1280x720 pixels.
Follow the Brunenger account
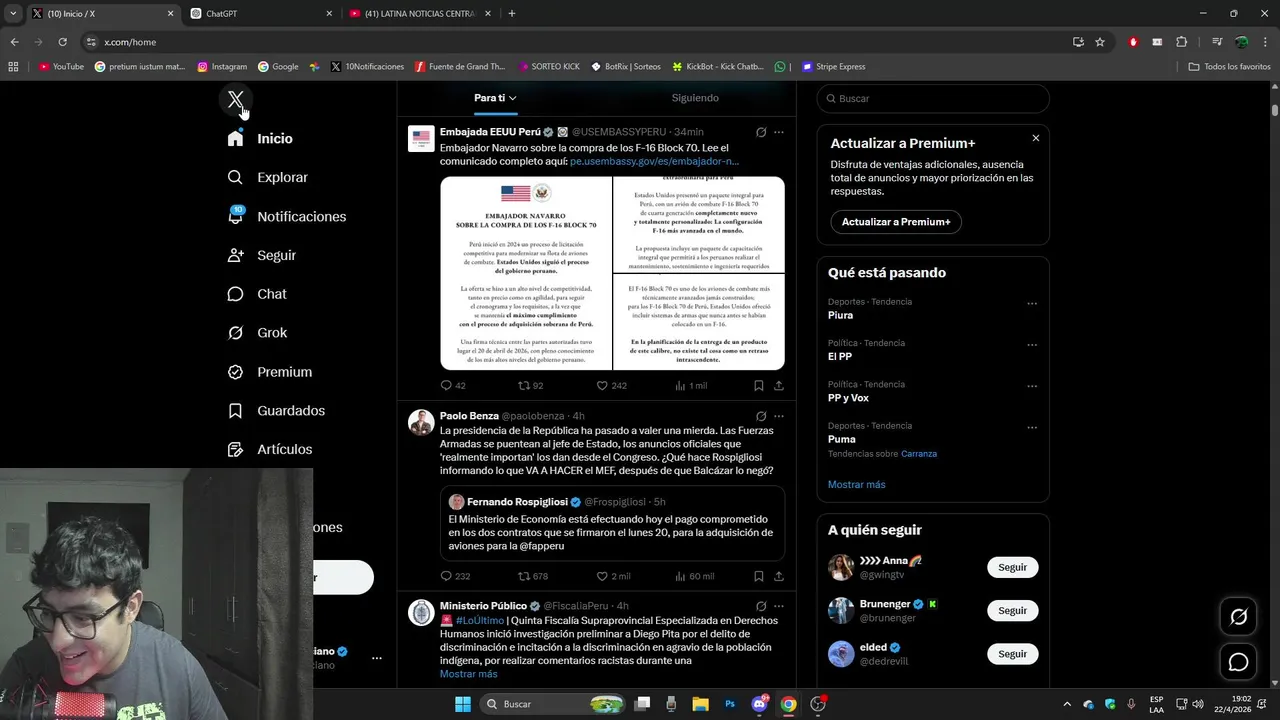[1012, 610]
